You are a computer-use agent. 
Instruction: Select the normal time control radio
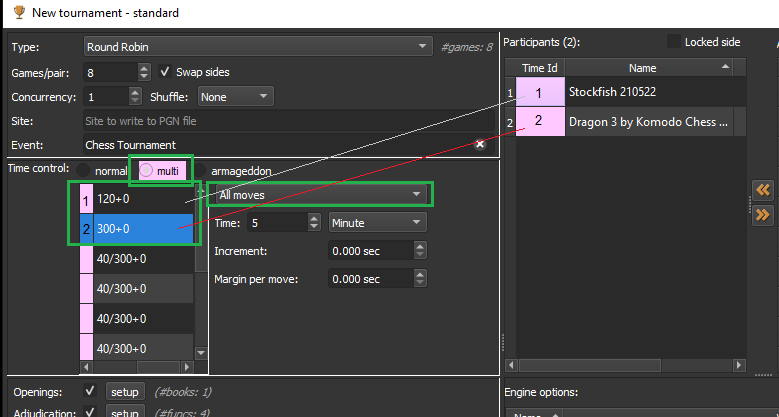[x=83, y=170]
